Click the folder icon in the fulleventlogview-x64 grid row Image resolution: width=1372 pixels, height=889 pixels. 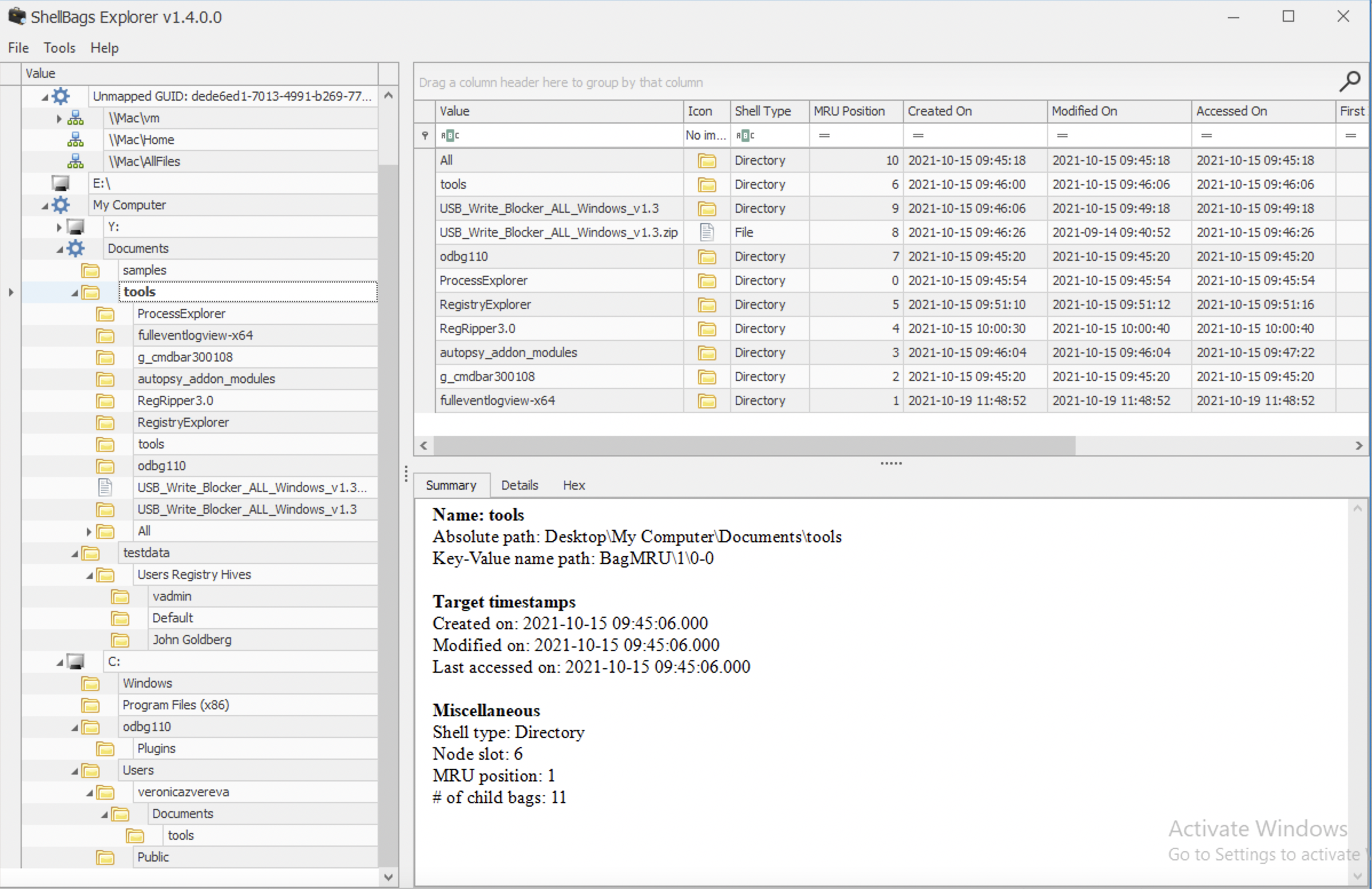tap(707, 400)
